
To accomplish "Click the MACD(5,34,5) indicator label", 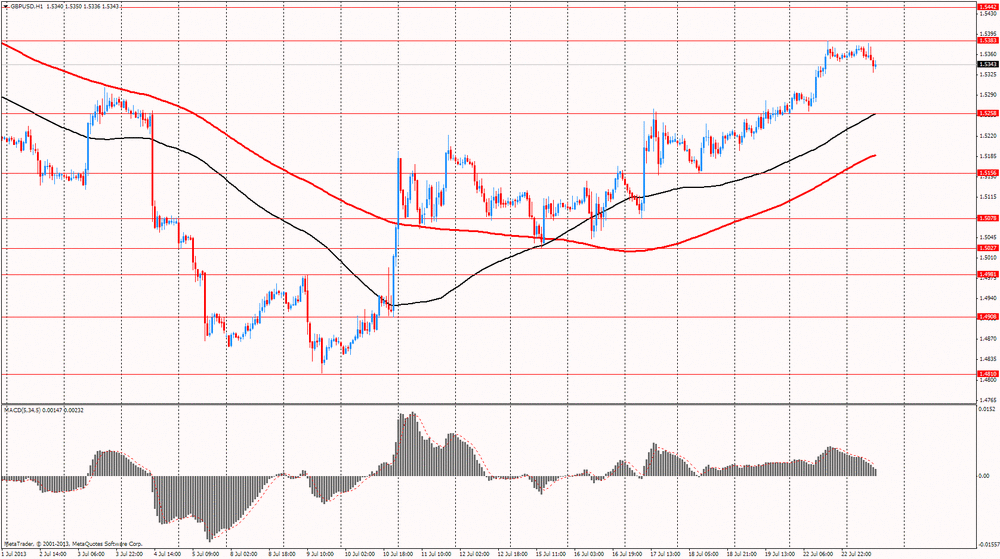I will click(24, 410).
